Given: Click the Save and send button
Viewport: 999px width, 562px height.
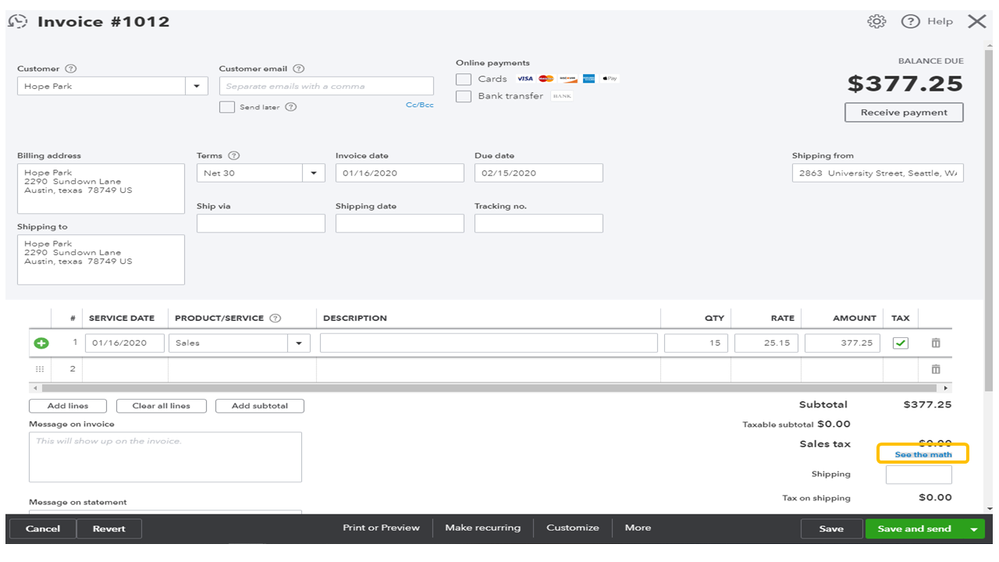Looking at the screenshot, I should coord(914,529).
